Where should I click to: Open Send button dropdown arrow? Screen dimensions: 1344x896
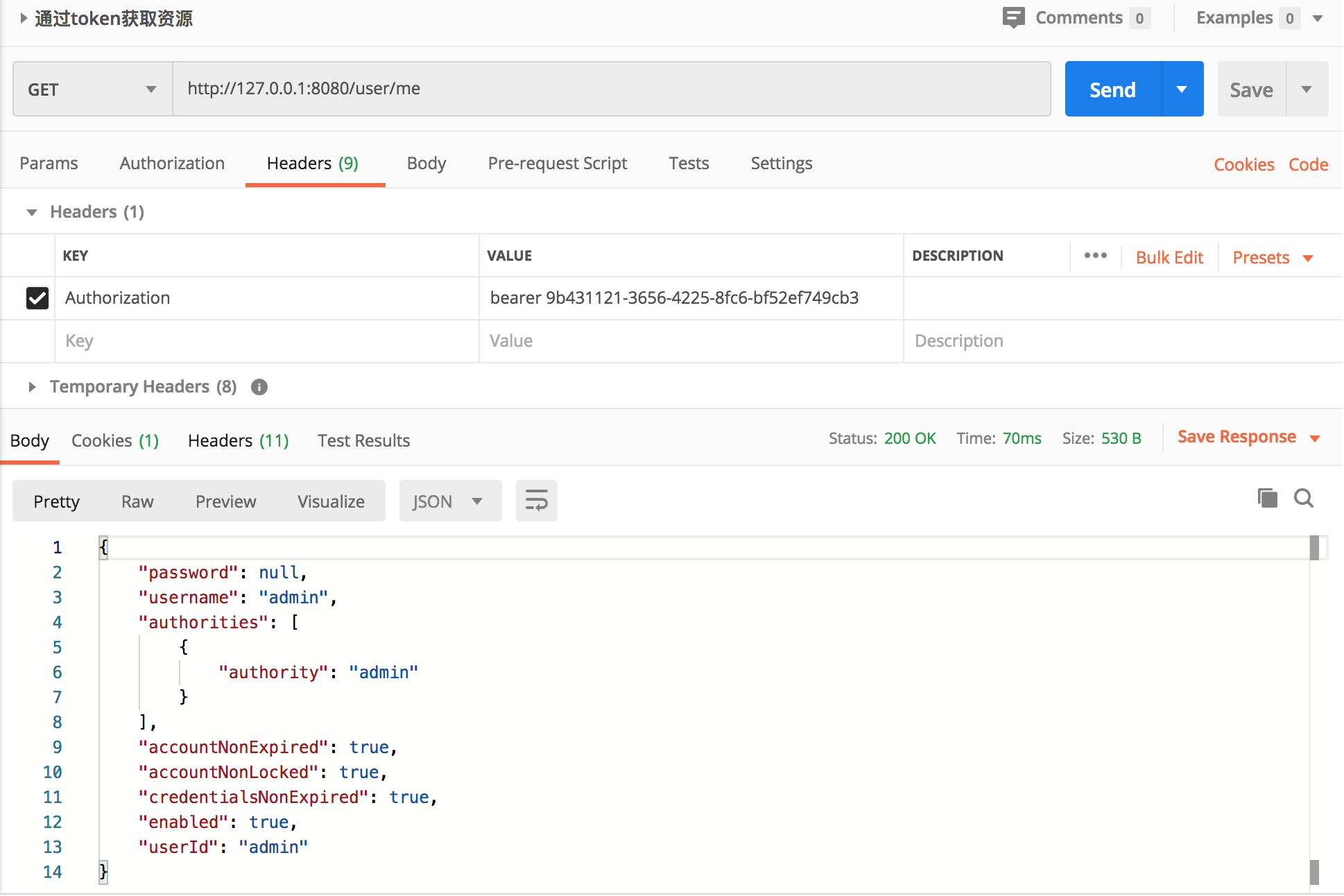click(1182, 89)
